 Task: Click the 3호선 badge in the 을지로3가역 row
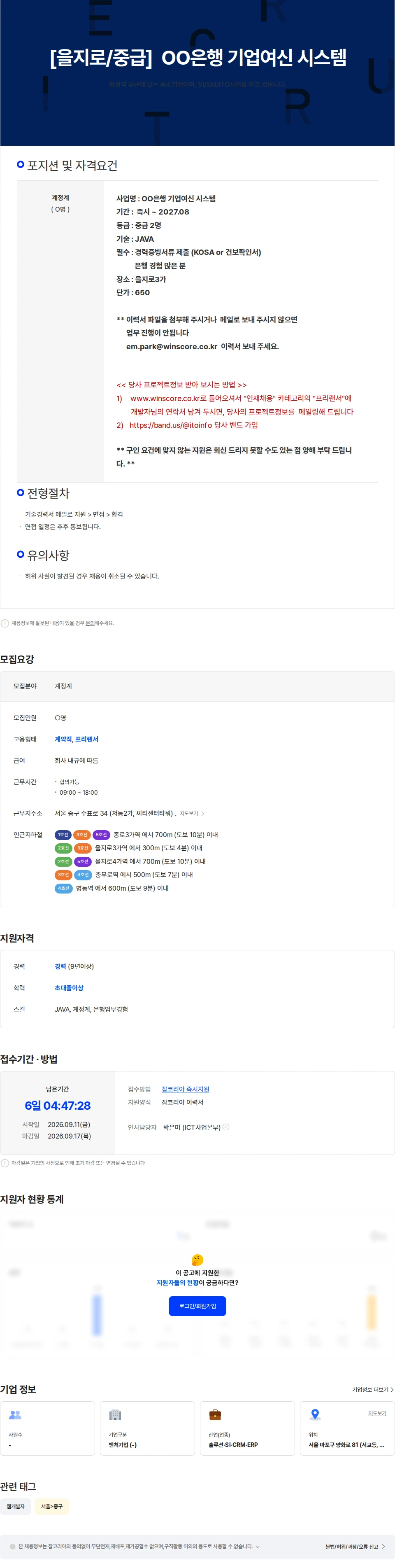(x=83, y=848)
